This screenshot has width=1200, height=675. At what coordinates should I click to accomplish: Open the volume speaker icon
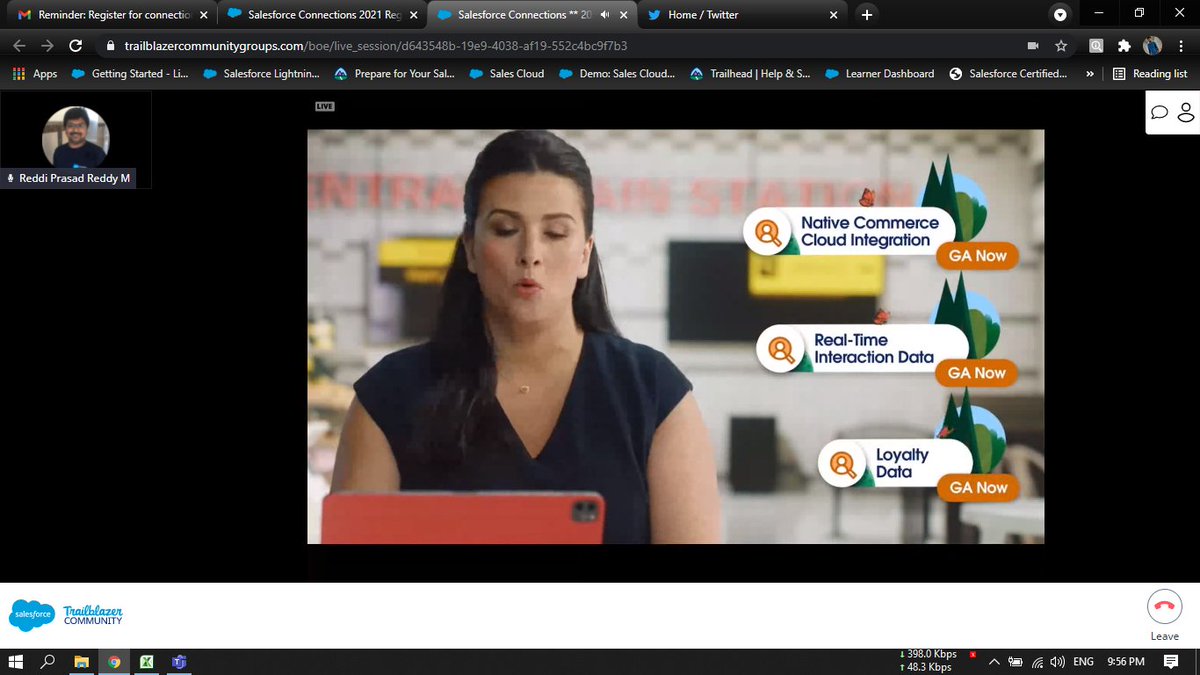1058,661
